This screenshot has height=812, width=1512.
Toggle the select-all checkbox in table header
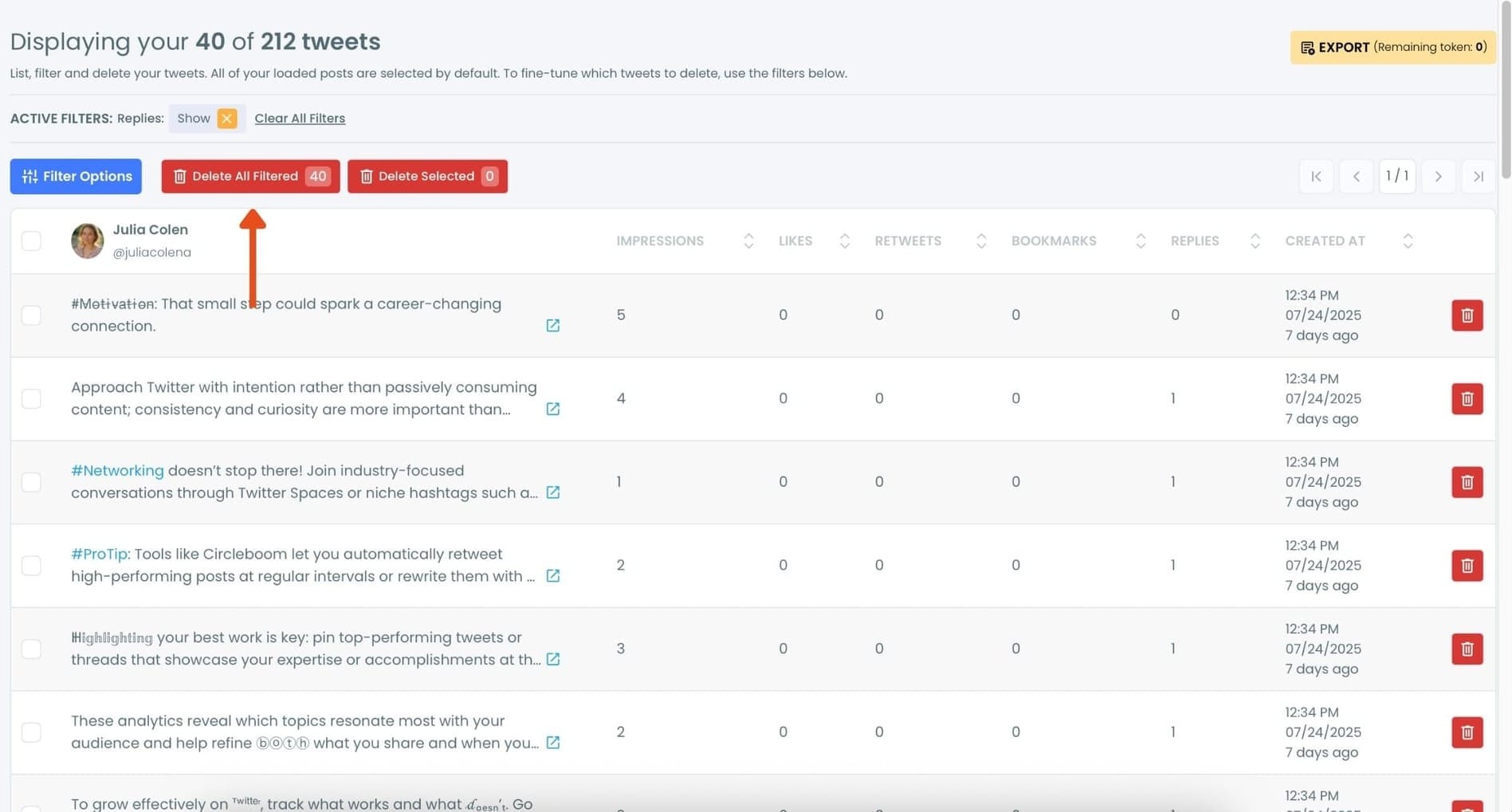click(x=31, y=241)
